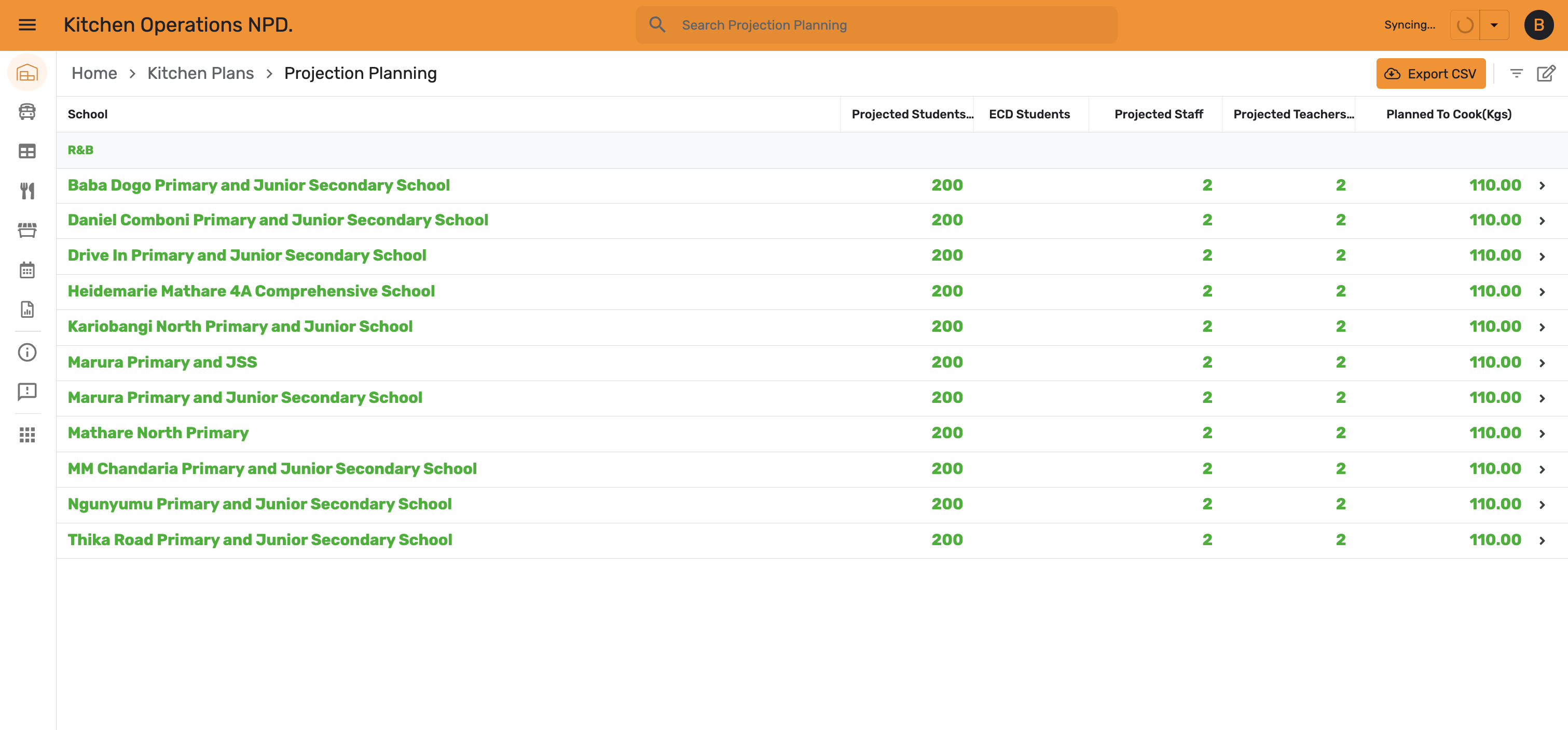
Task: Open the info circle sidebar icon
Action: click(x=27, y=352)
